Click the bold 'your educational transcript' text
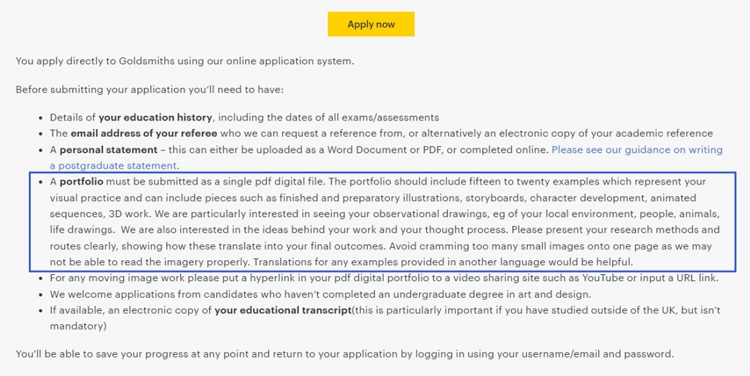The width and height of the screenshot is (750, 376). [x=283, y=310]
